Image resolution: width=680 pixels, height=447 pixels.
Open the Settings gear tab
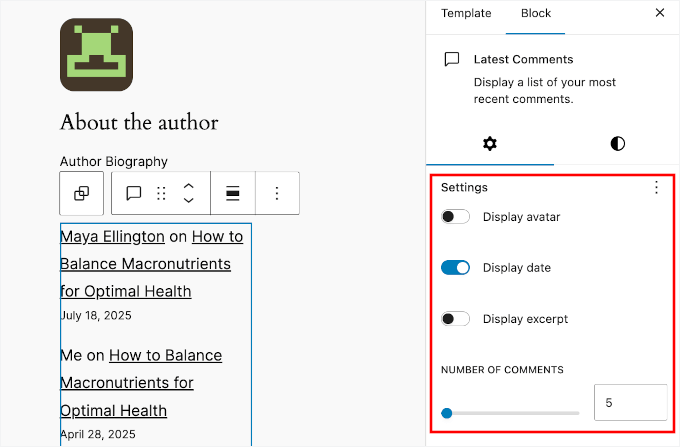[489, 144]
